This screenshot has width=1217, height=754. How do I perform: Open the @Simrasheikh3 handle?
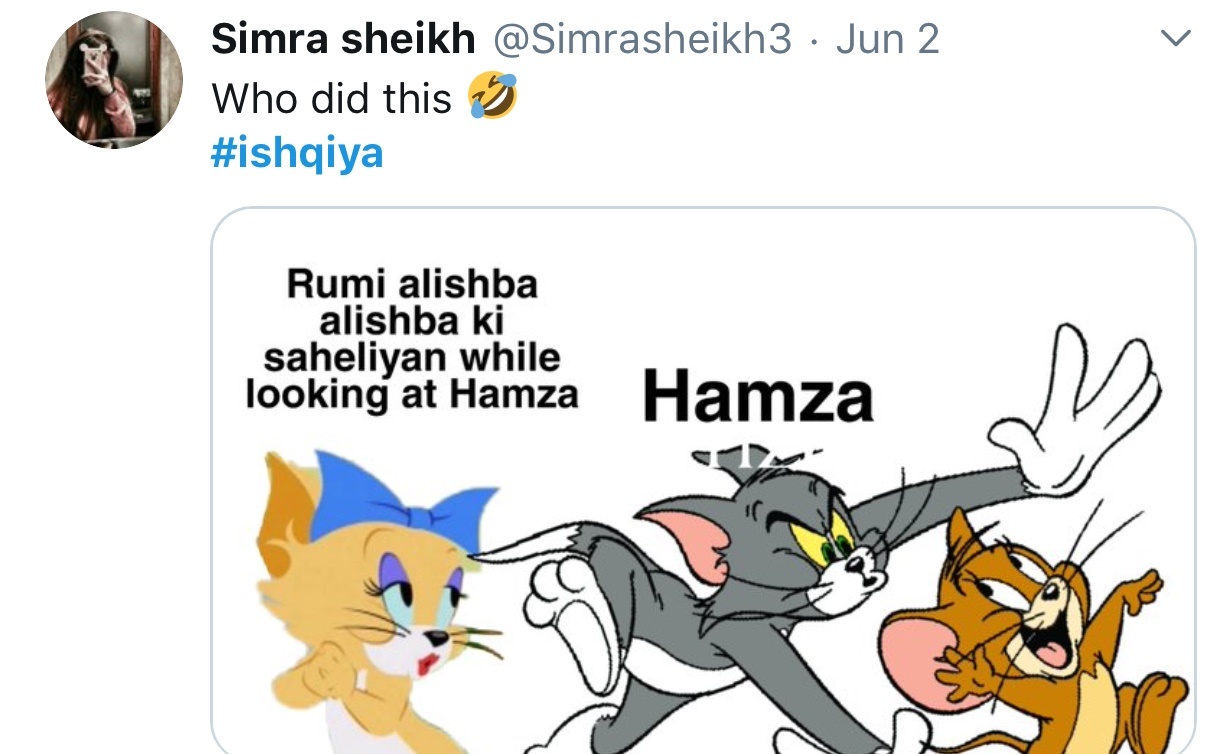642,40
